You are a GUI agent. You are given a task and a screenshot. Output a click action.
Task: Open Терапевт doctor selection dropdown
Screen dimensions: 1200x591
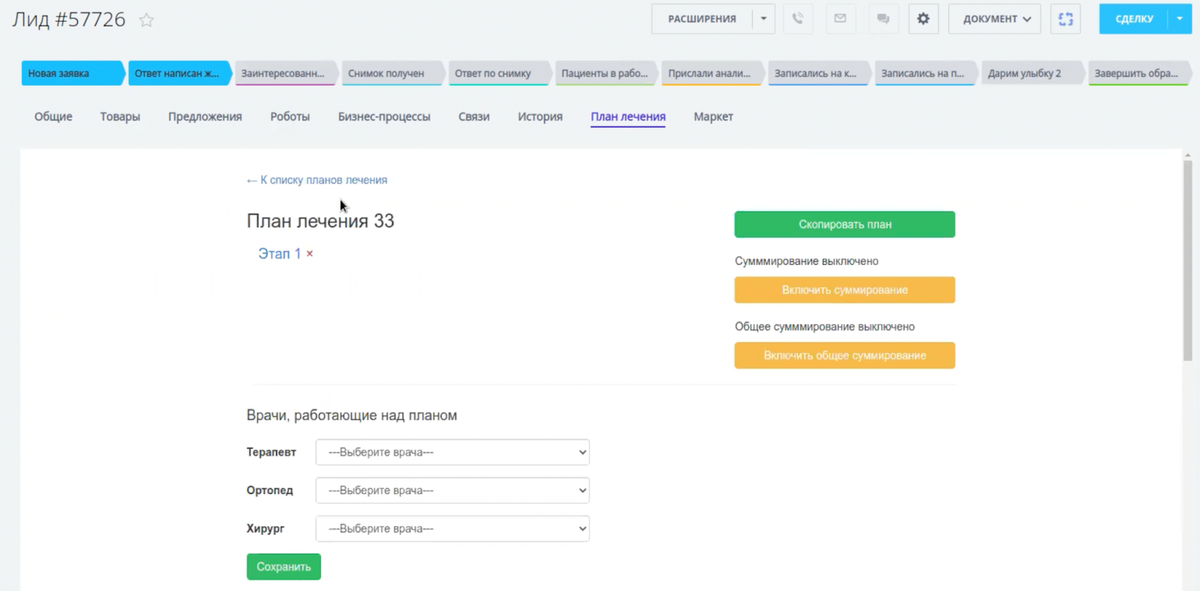coord(453,452)
